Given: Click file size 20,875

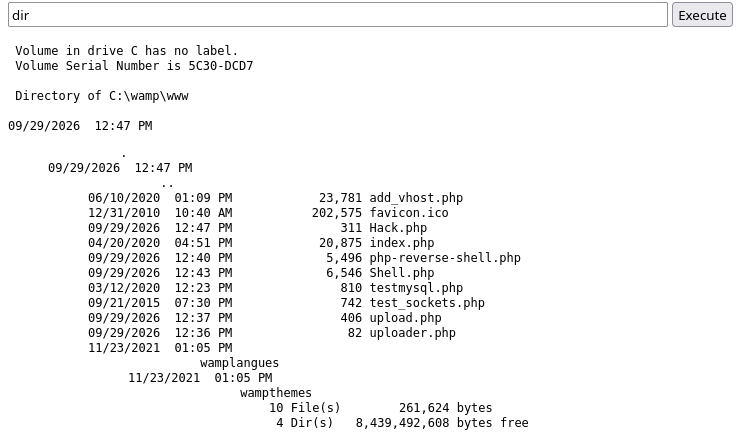Looking at the screenshot, I should tap(341, 243).
